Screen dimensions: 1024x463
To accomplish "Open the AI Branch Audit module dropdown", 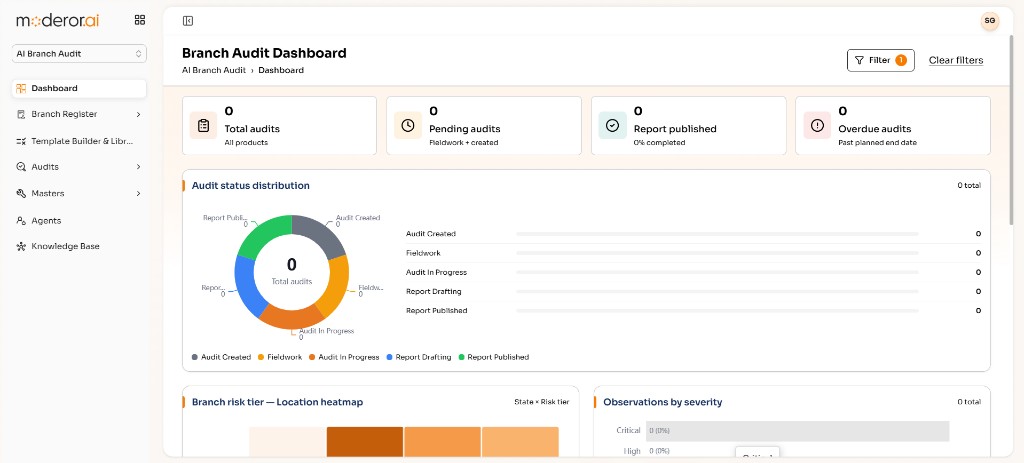I will click(79, 54).
